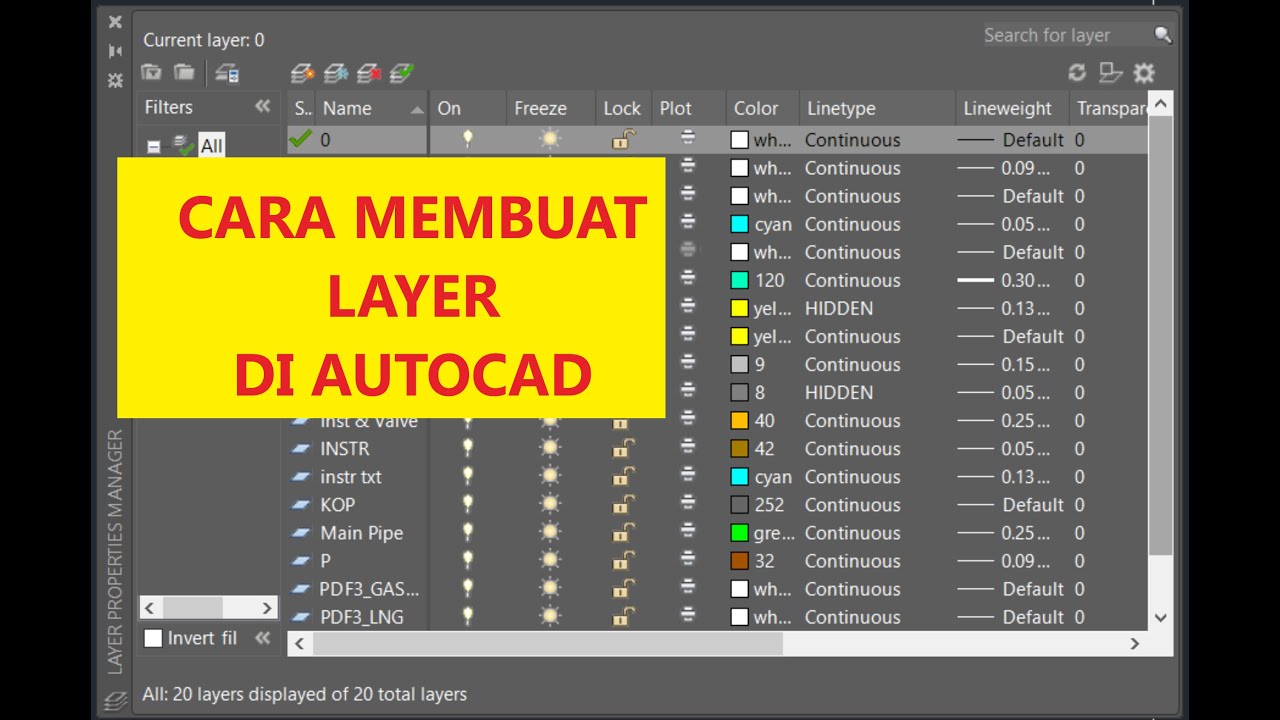
Task: Click the Delete Layer icon with red X
Action: click(x=369, y=73)
